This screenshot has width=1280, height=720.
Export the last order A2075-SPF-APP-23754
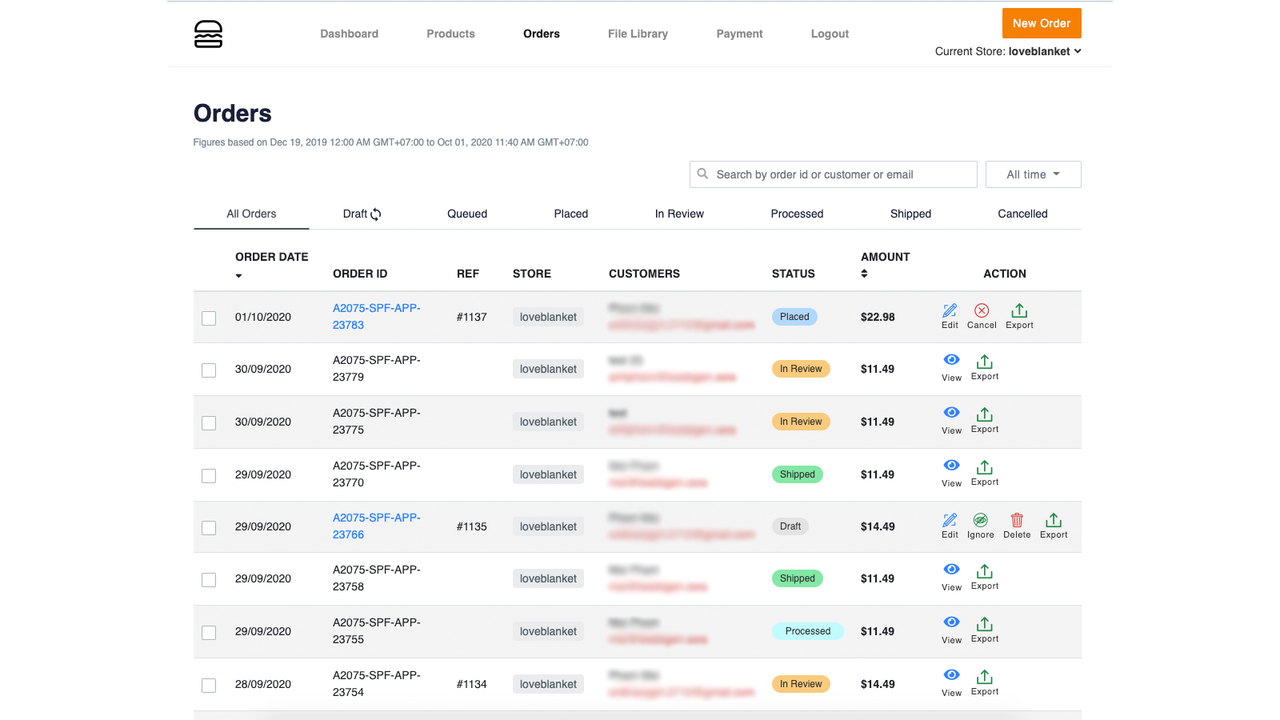pyautogui.click(x=984, y=681)
